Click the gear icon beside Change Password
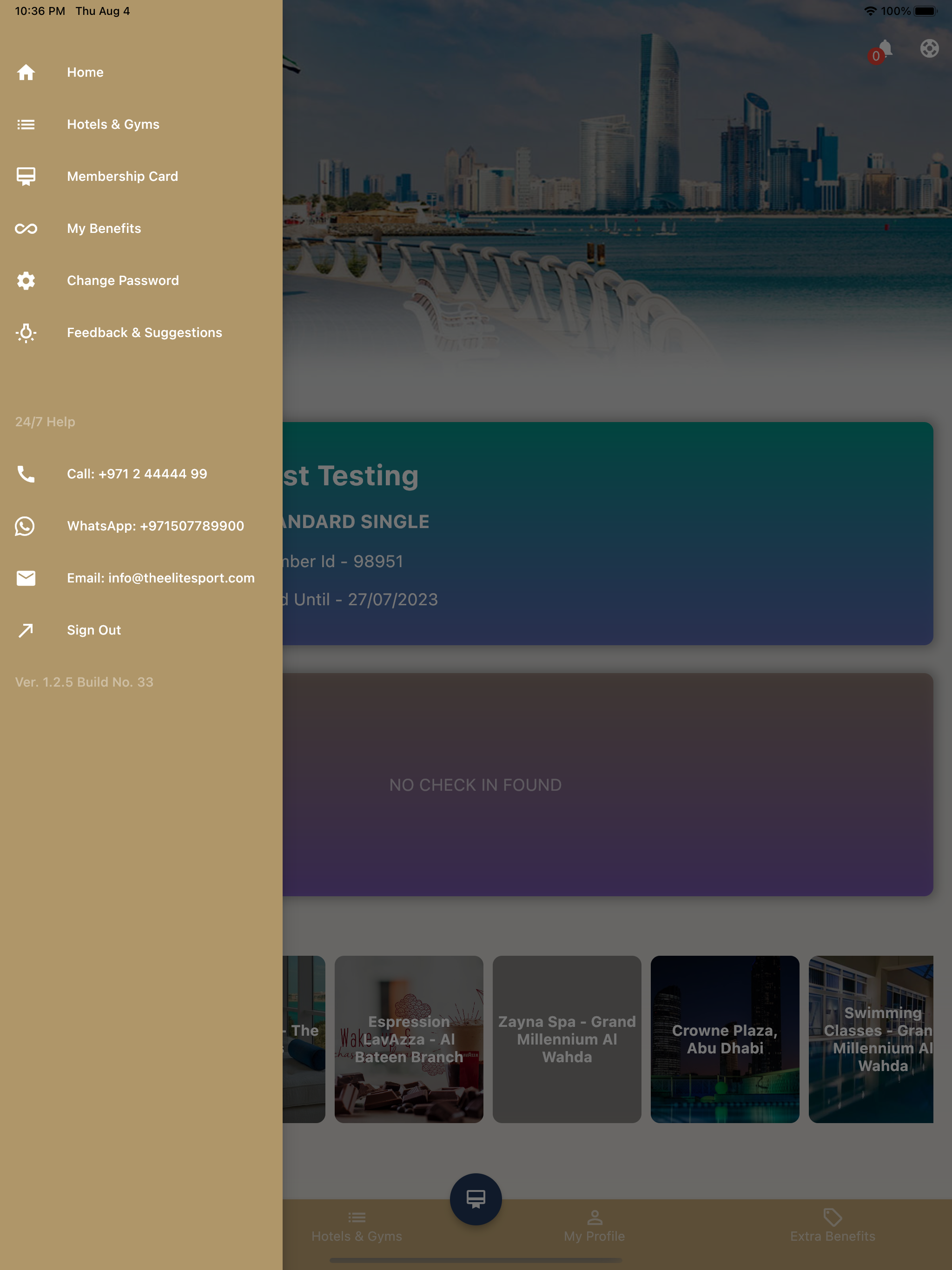This screenshot has width=952, height=1270. pyautogui.click(x=26, y=281)
